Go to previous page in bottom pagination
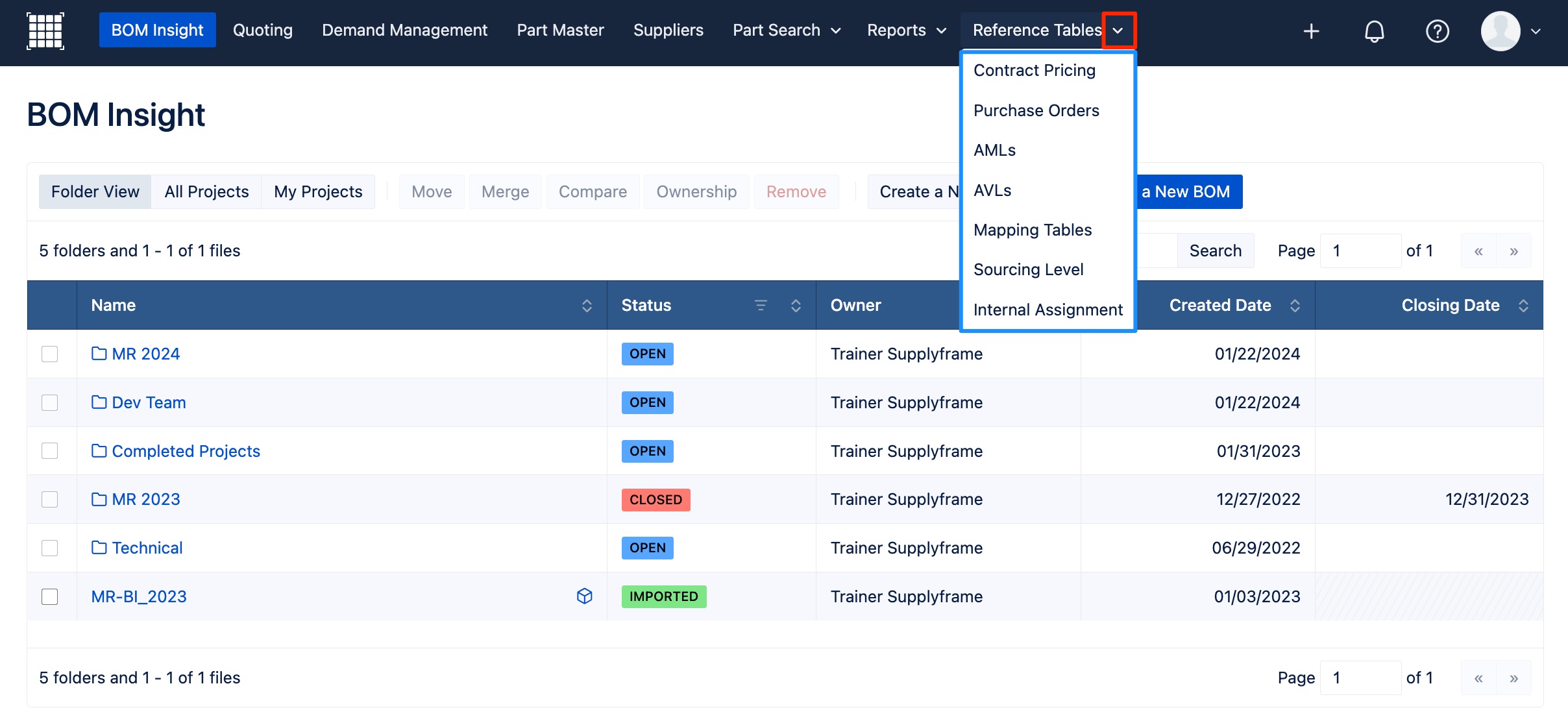The width and height of the screenshot is (1568, 710). (x=1478, y=678)
